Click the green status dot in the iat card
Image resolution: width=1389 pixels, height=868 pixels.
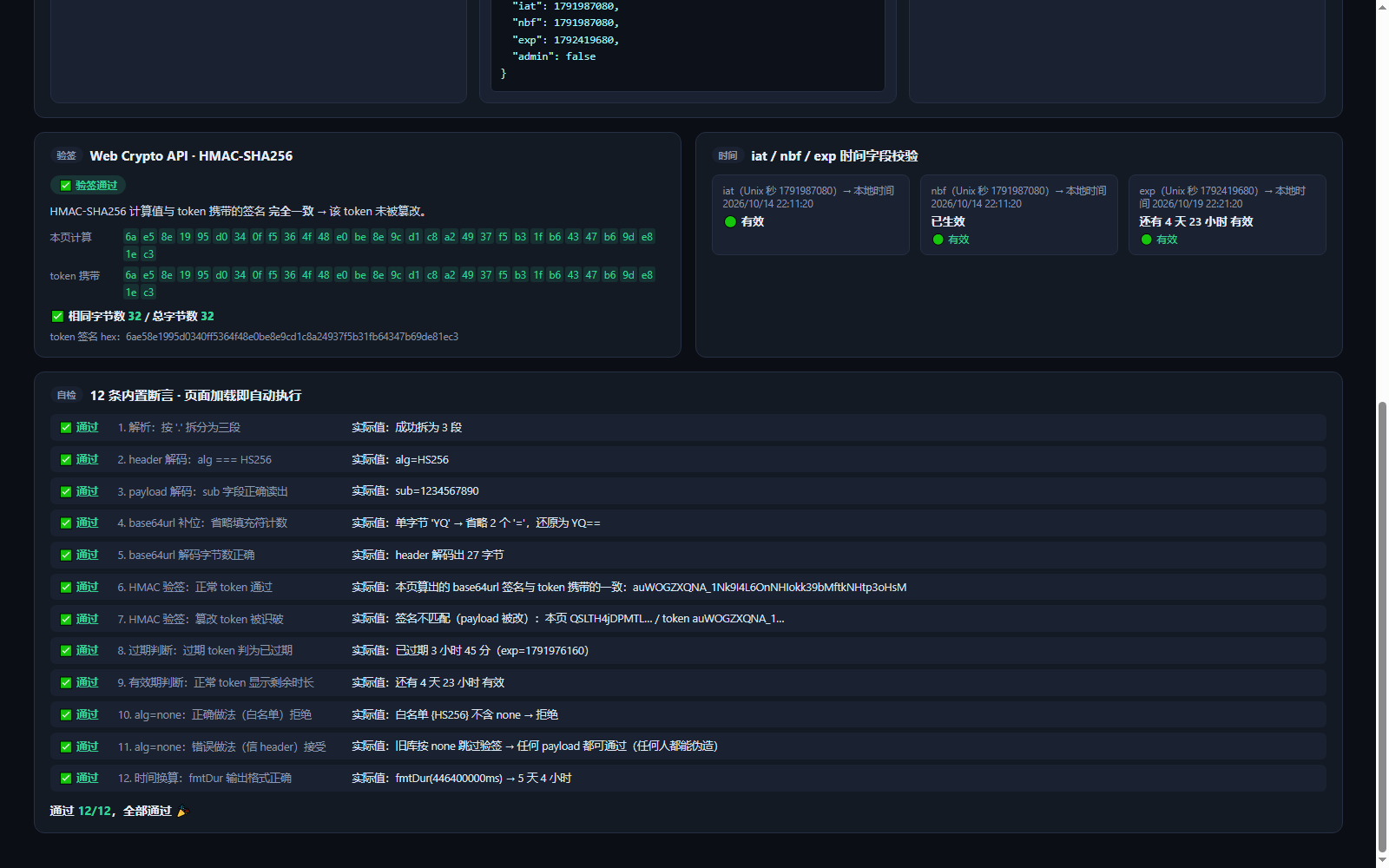click(730, 222)
